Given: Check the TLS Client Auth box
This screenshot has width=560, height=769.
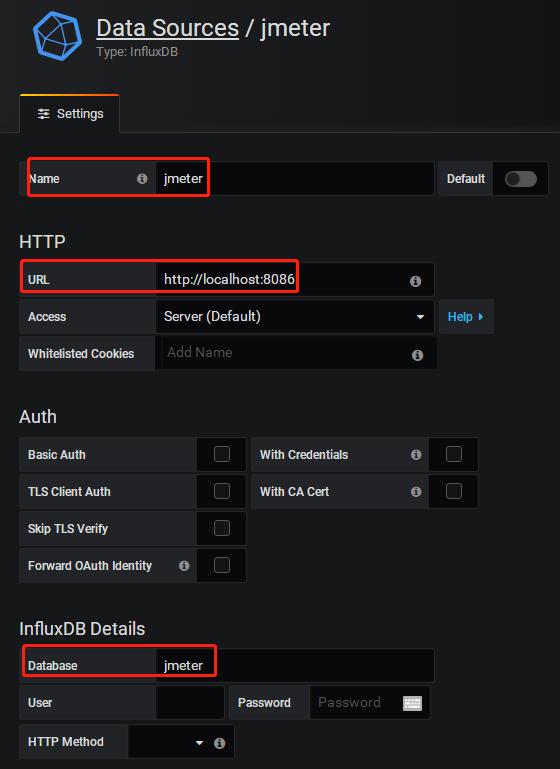Looking at the screenshot, I should [x=222, y=491].
